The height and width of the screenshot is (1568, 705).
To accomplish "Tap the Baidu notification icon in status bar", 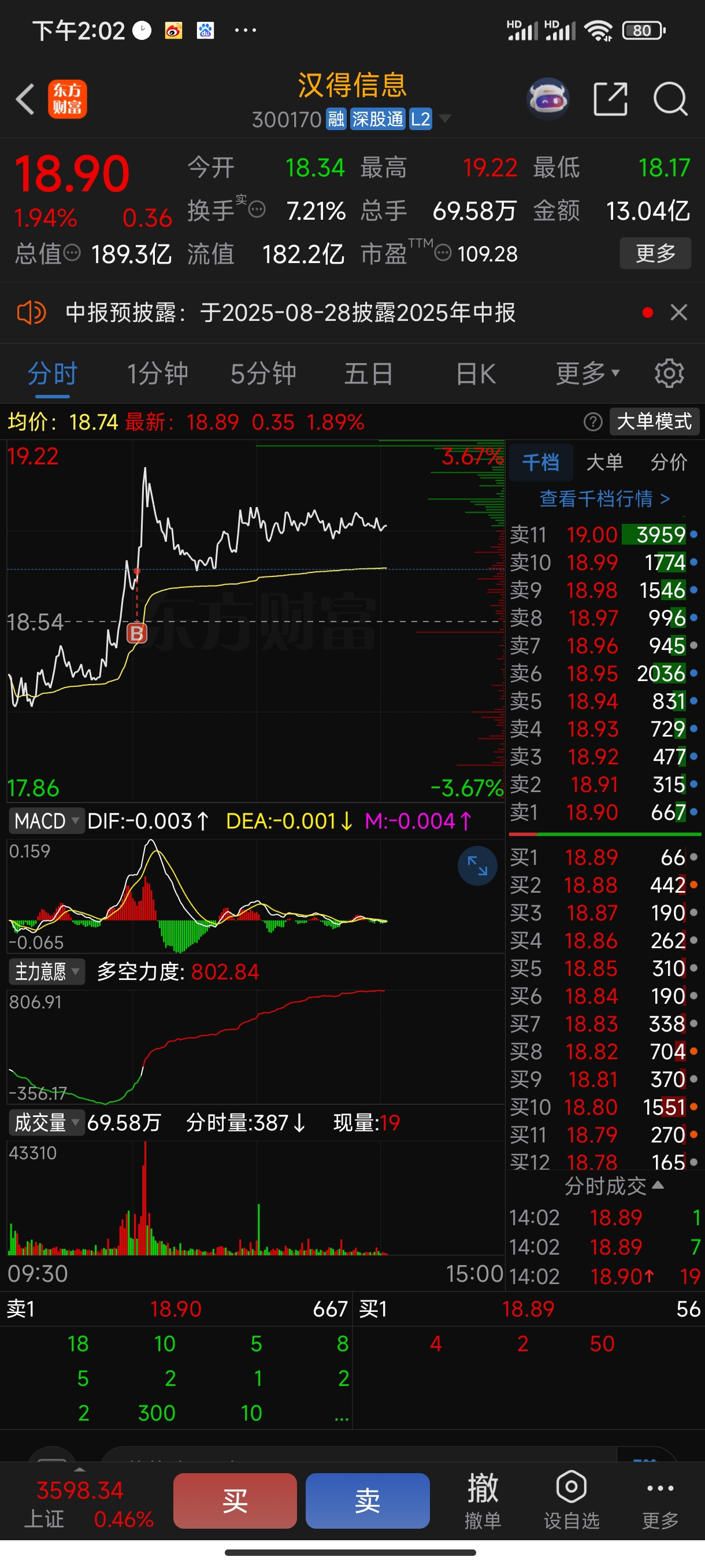I will (x=206, y=31).
